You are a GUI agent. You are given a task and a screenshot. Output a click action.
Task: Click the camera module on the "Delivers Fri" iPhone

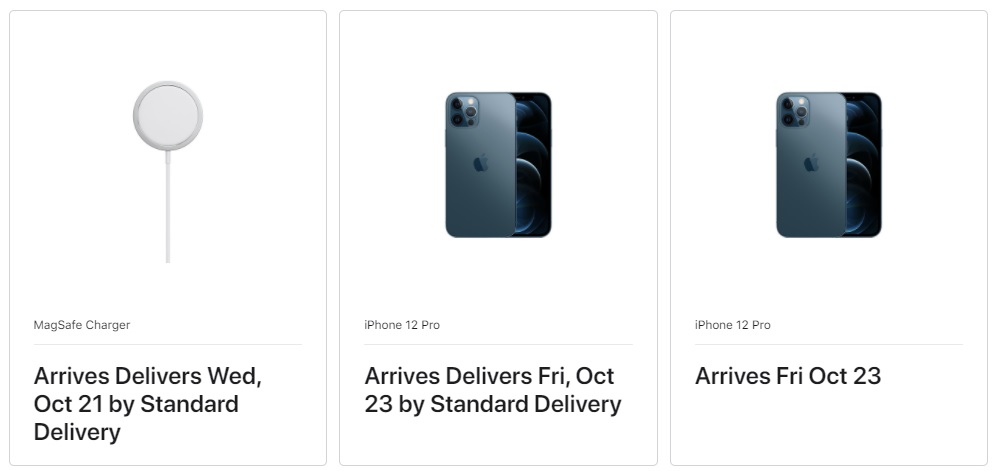[x=463, y=111]
